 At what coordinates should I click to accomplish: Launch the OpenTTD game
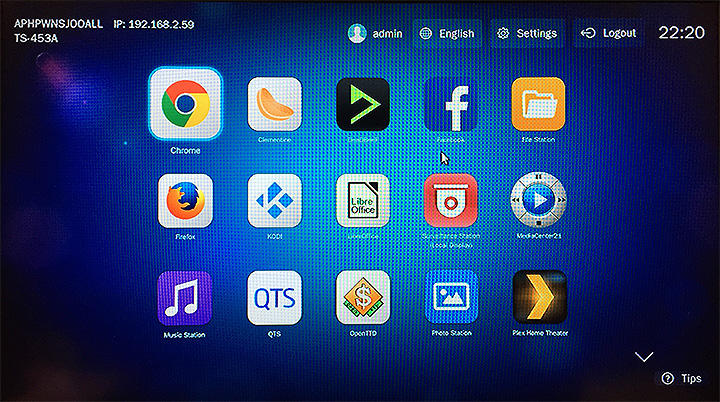point(362,297)
